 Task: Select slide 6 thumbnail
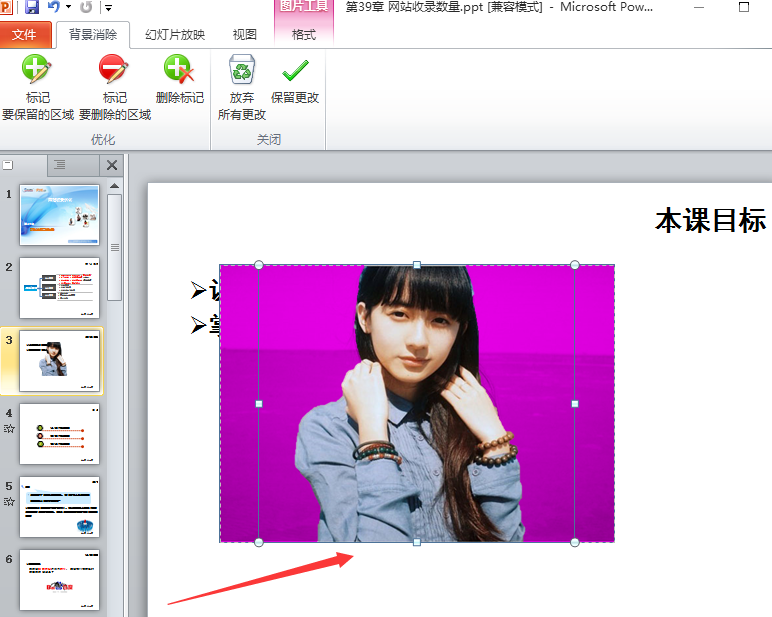59,580
